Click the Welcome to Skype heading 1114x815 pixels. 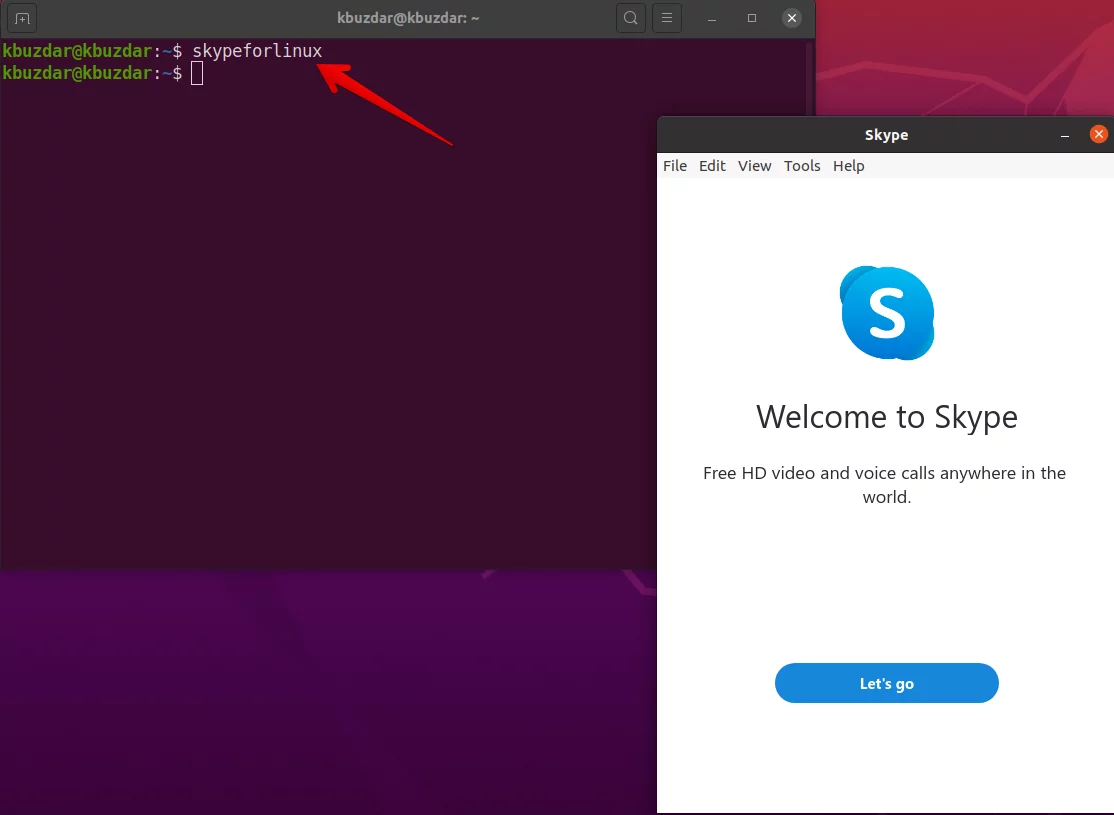[x=887, y=417]
